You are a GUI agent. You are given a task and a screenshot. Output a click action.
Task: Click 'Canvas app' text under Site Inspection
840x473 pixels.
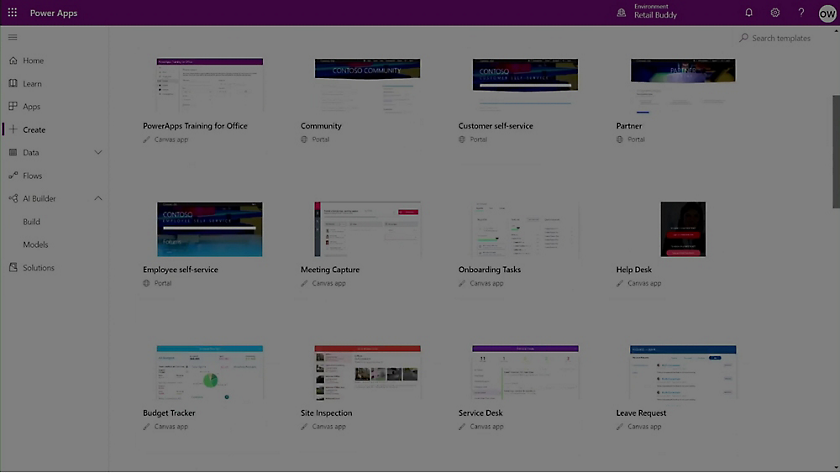[329, 427]
